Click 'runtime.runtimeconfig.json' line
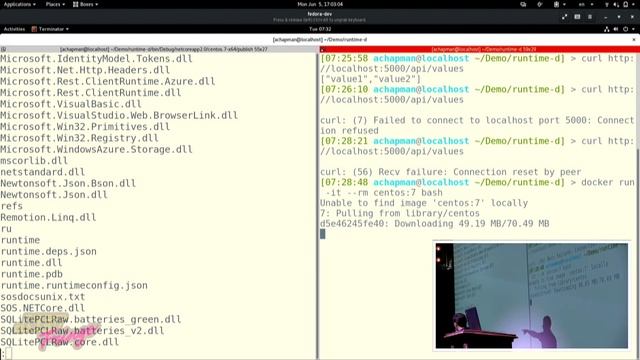The width and height of the screenshot is (640, 360). click(x=74, y=285)
